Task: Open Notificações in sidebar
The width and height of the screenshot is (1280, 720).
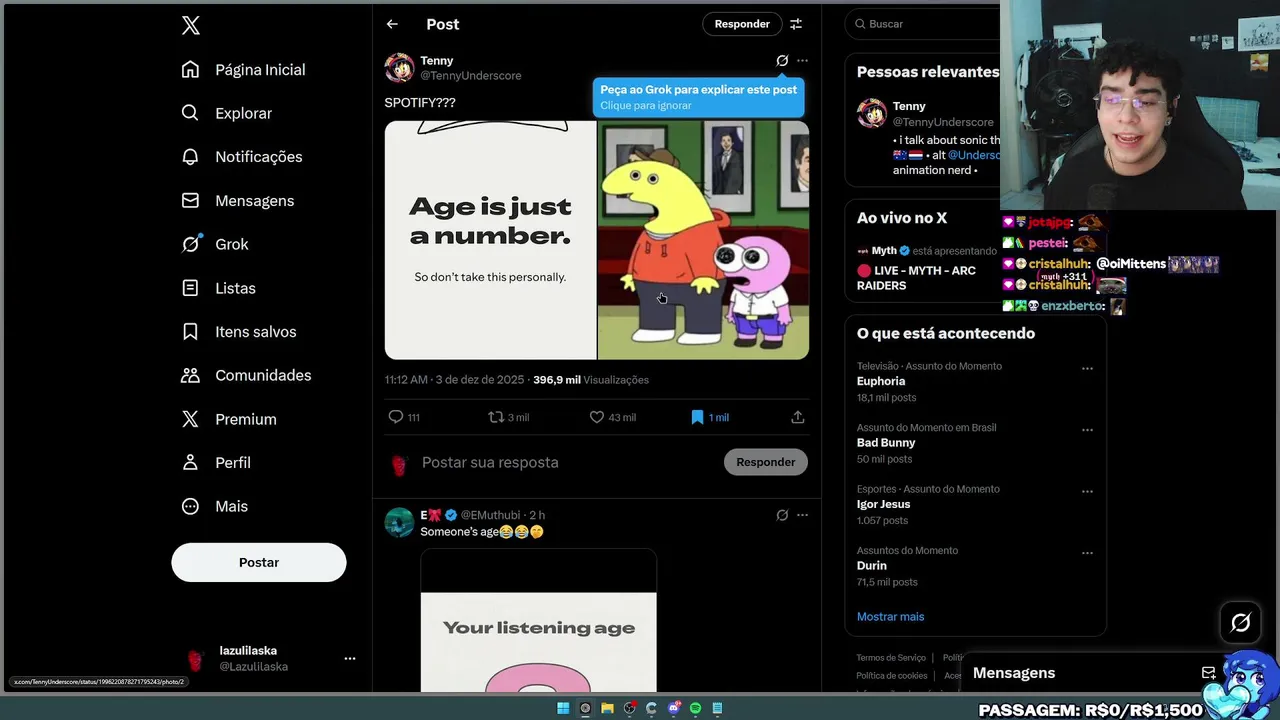Action: click(x=241, y=157)
